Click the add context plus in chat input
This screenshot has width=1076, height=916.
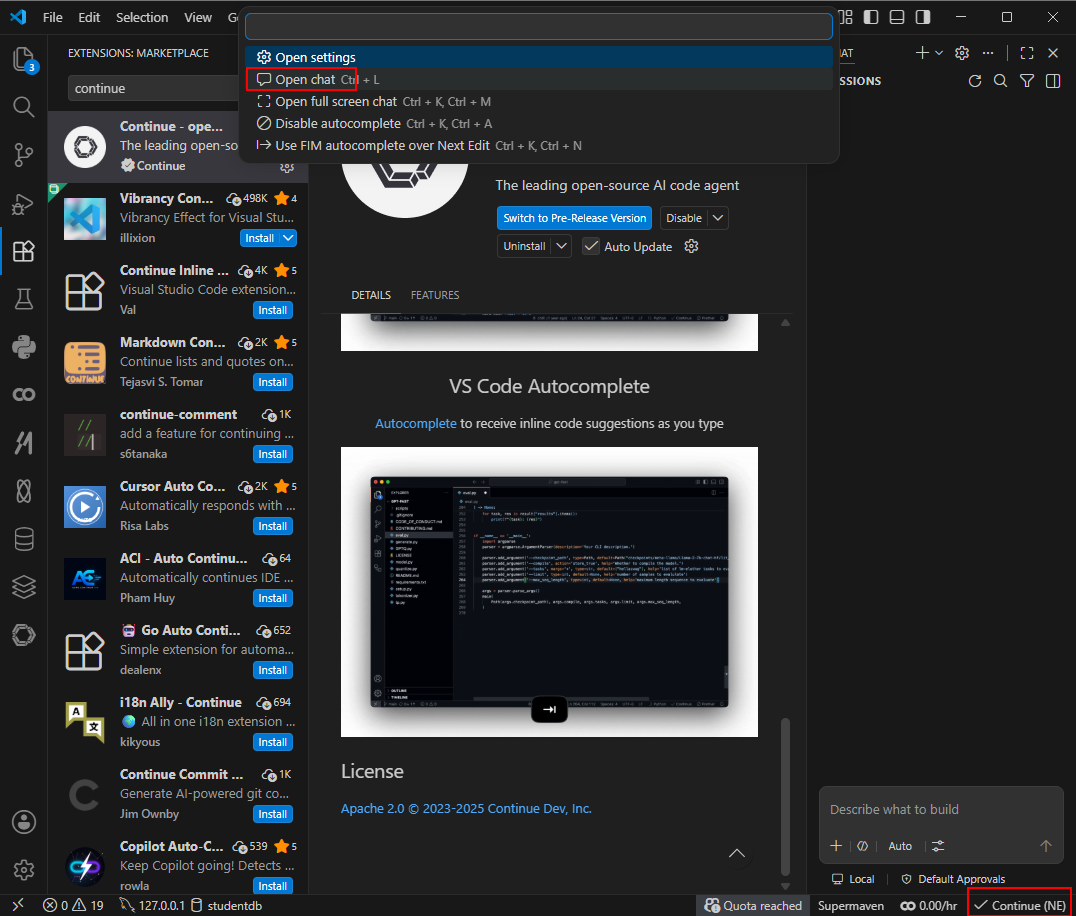click(x=836, y=846)
